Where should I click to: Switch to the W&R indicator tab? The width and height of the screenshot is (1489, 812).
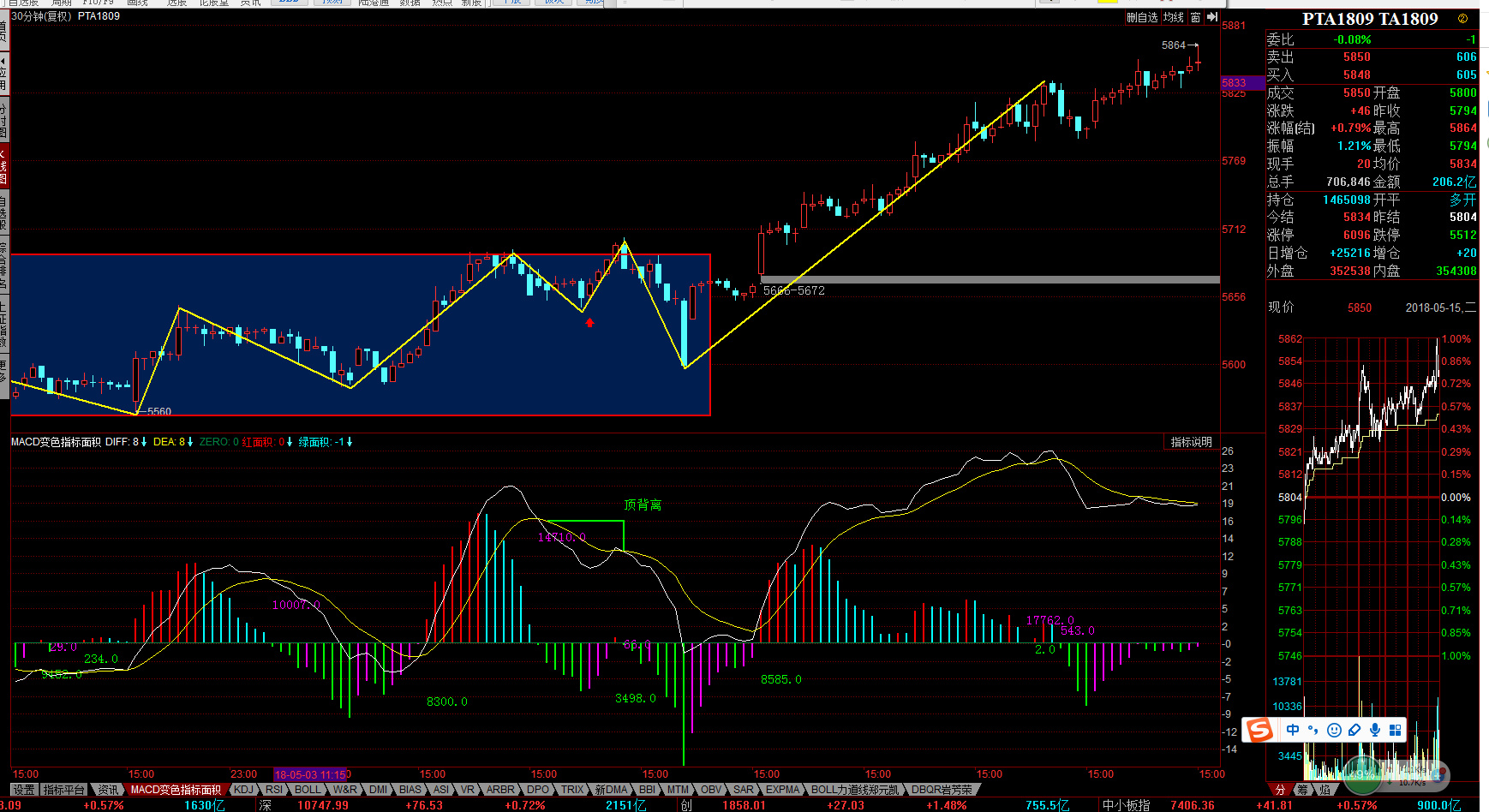pos(345,790)
